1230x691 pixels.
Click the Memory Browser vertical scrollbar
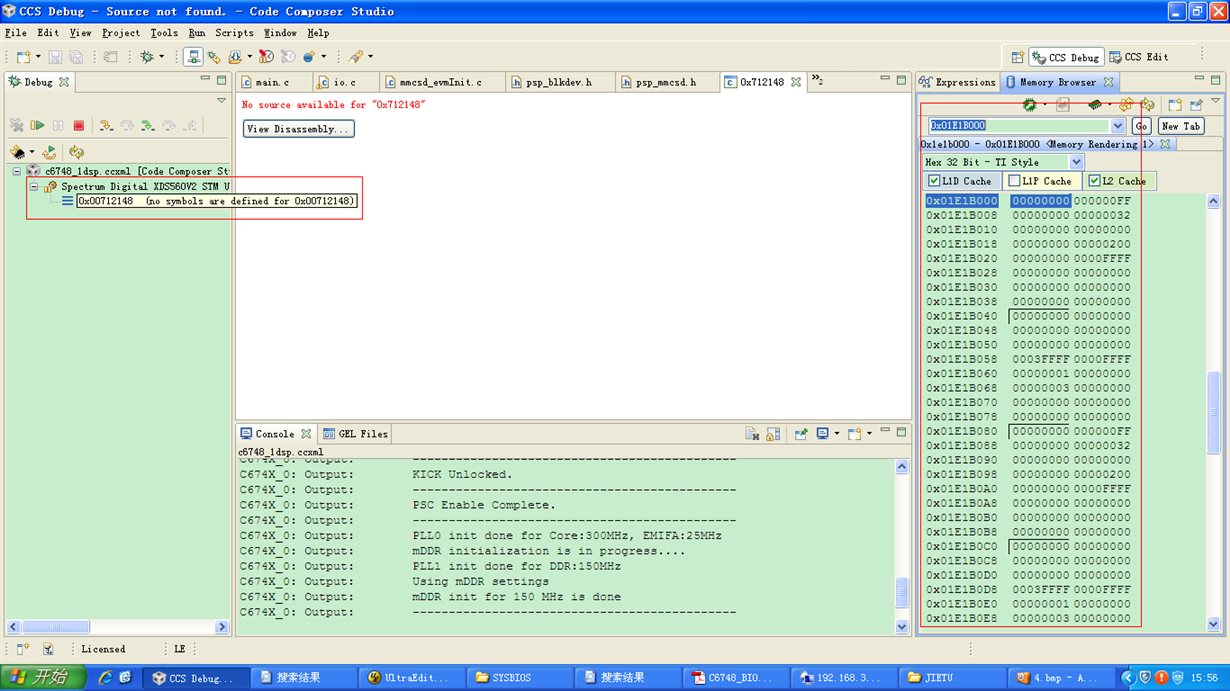point(1214,410)
